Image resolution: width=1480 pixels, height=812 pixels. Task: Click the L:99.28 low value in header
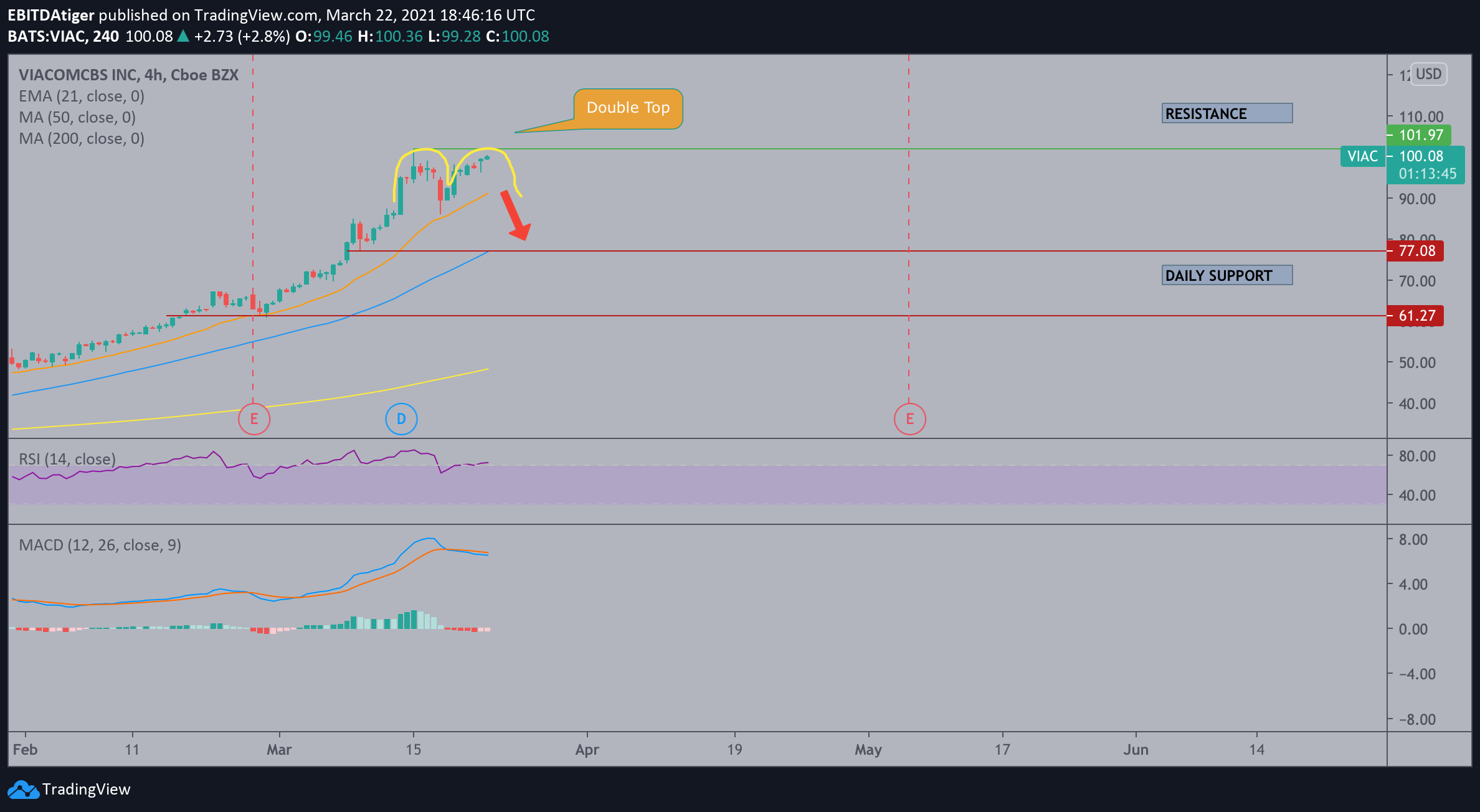(x=454, y=36)
